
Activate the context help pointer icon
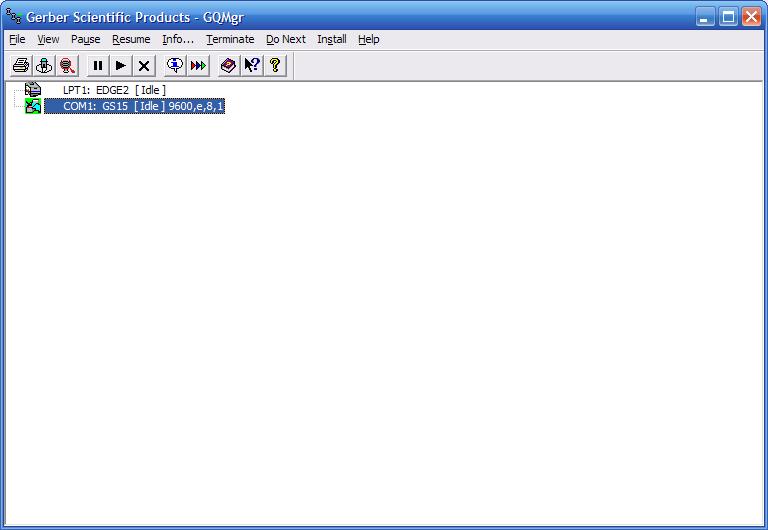tap(252, 65)
